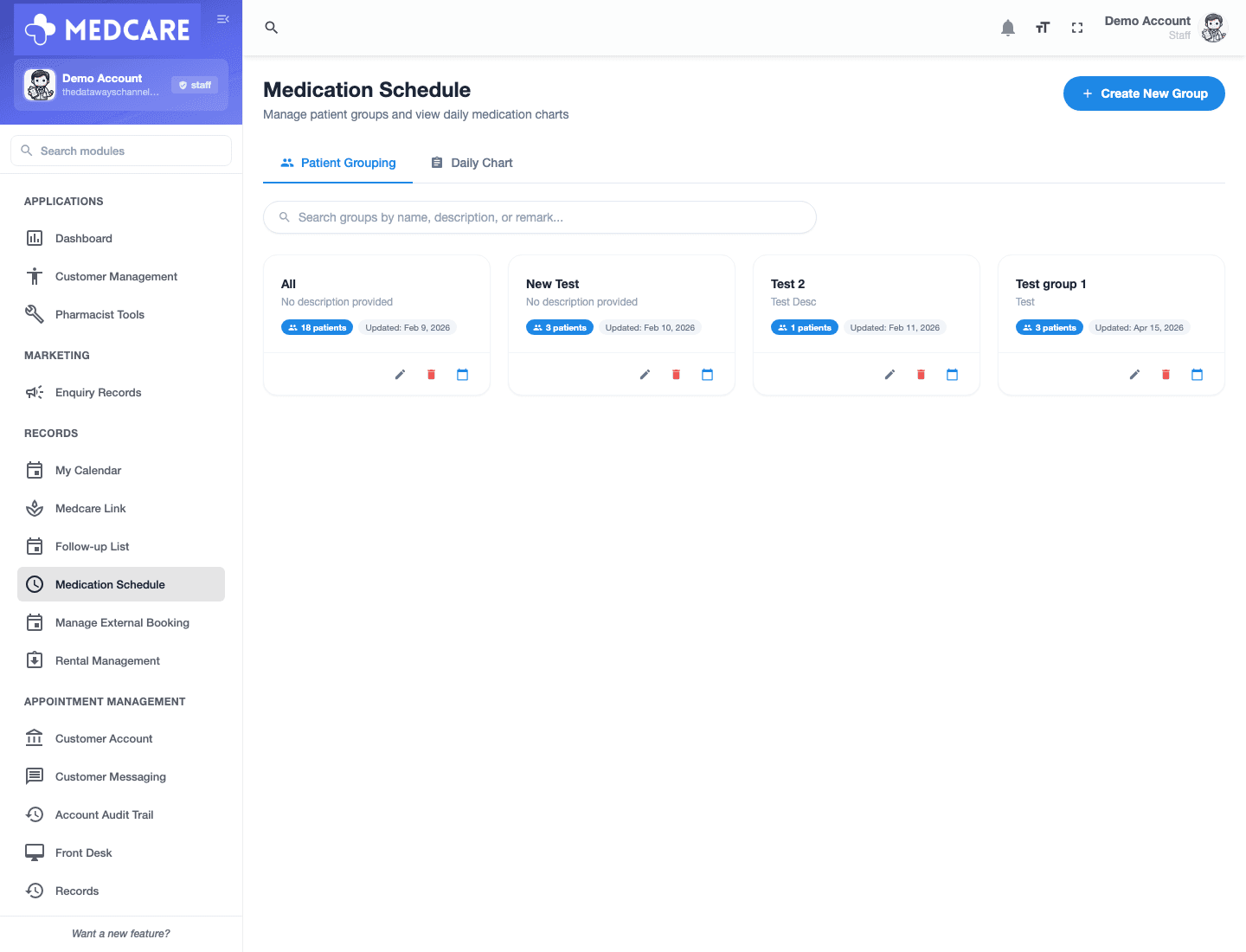The image size is (1246, 952).
Task: Open the notifications bell icon
Action: [1008, 28]
